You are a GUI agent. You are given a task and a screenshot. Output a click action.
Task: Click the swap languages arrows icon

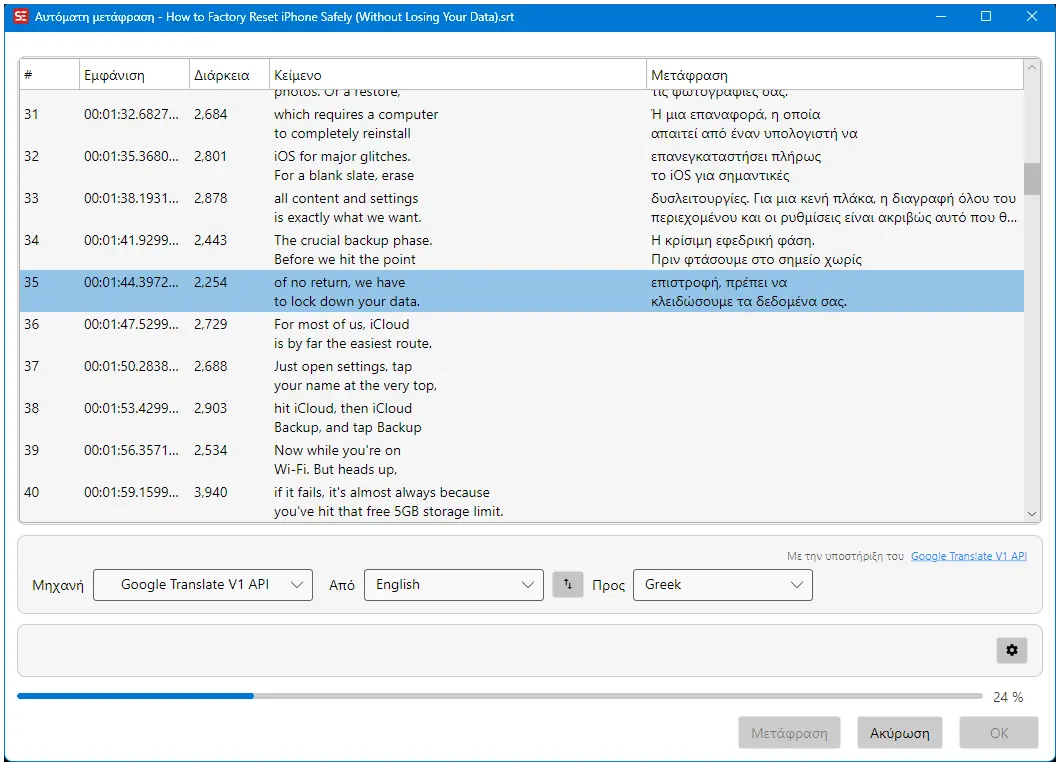568,585
